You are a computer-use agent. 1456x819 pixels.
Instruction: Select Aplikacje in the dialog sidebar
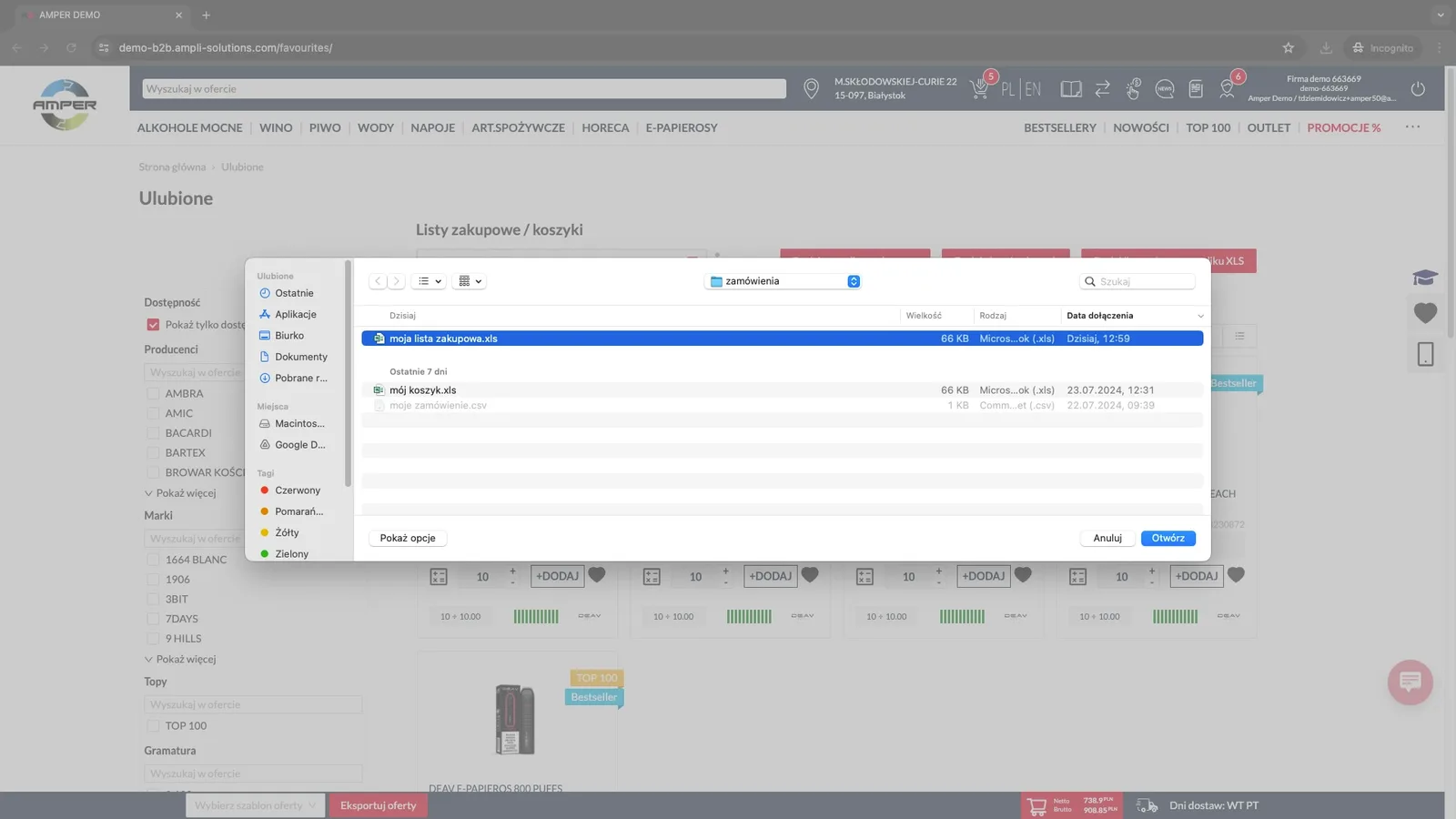(296, 314)
